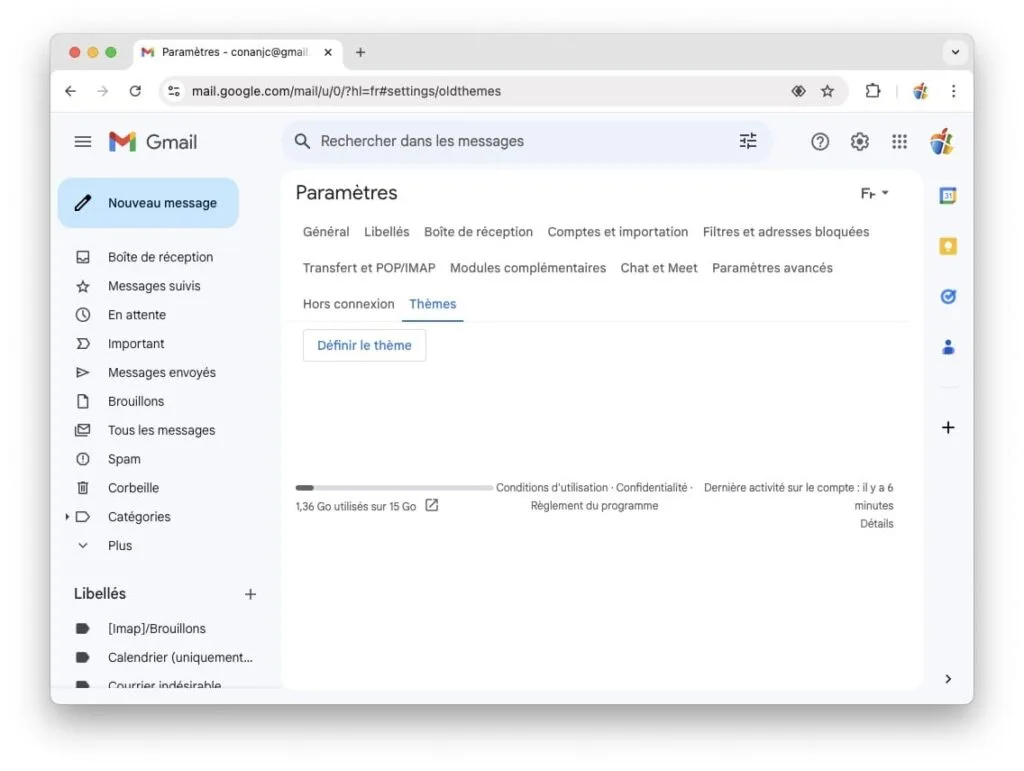Show search options sliders icon
The height and width of the screenshot is (771, 1024).
(x=748, y=141)
